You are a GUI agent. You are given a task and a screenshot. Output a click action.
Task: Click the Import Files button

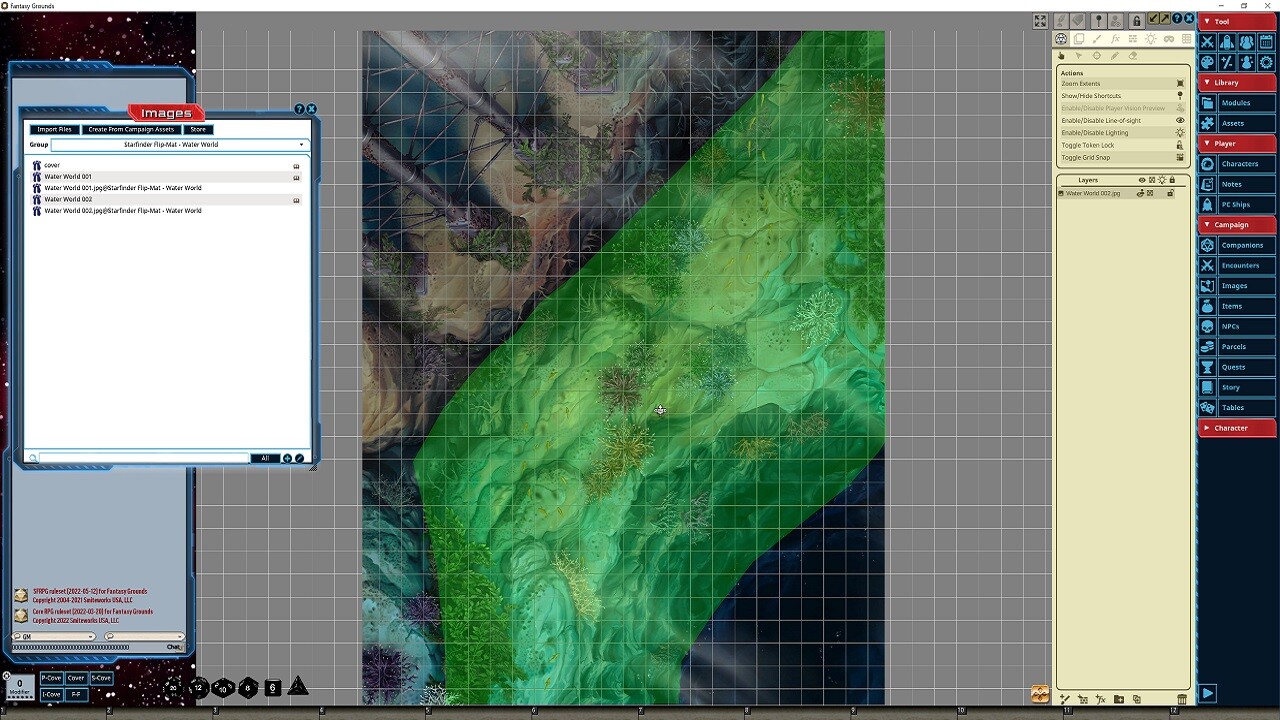click(54, 129)
